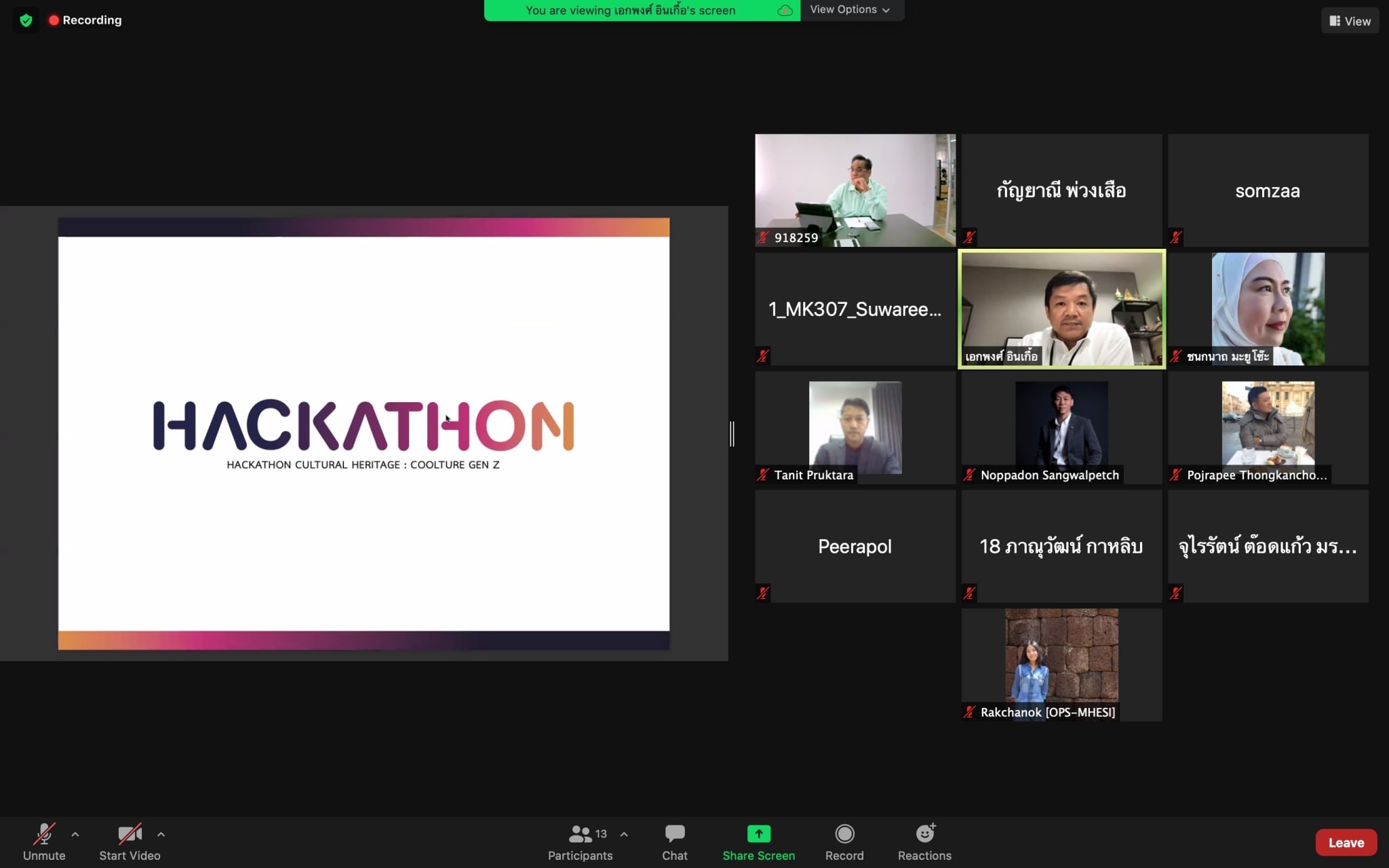Click the cloud icon in sharing banner
The height and width of the screenshot is (868, 1389).
[x=785, y=10]
